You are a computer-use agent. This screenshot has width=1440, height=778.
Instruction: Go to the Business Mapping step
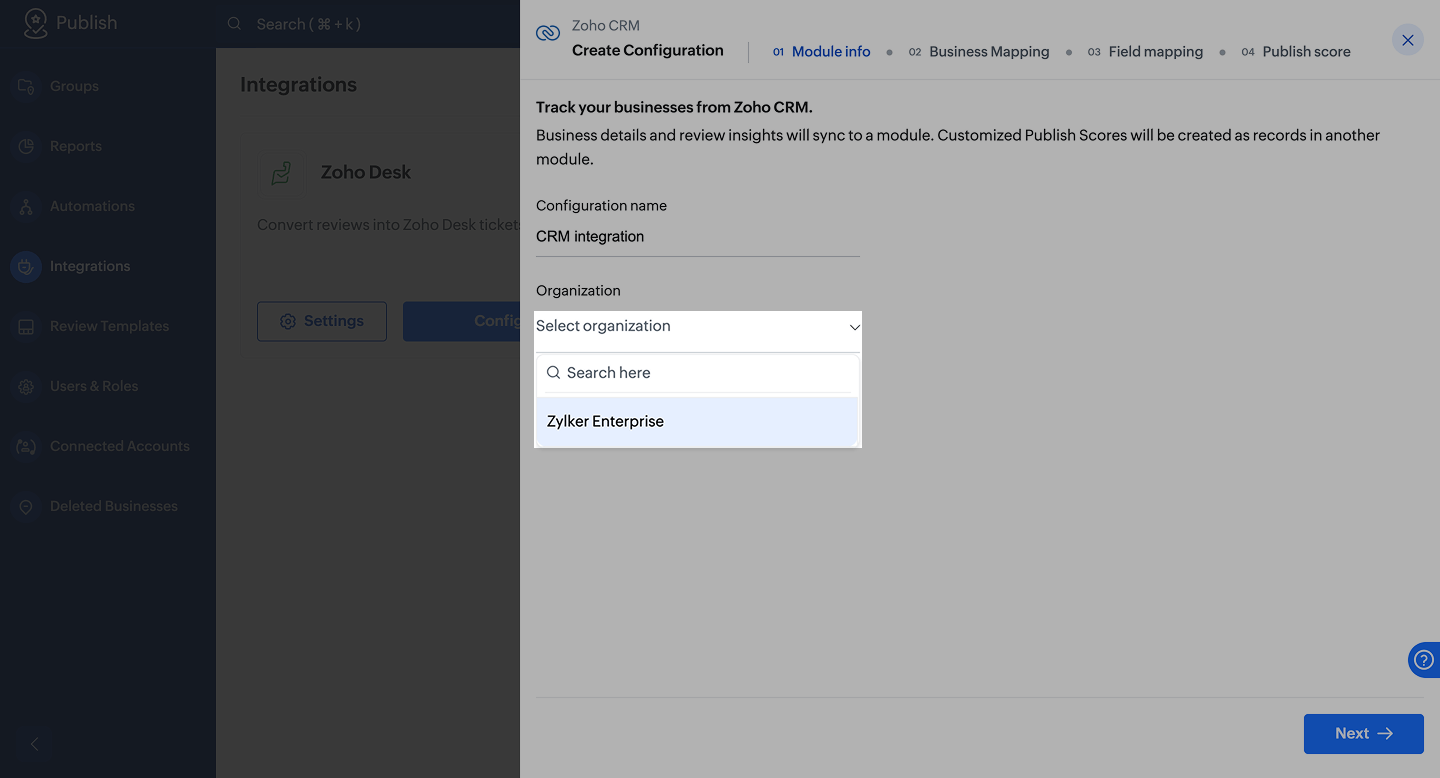pos(988,52)
